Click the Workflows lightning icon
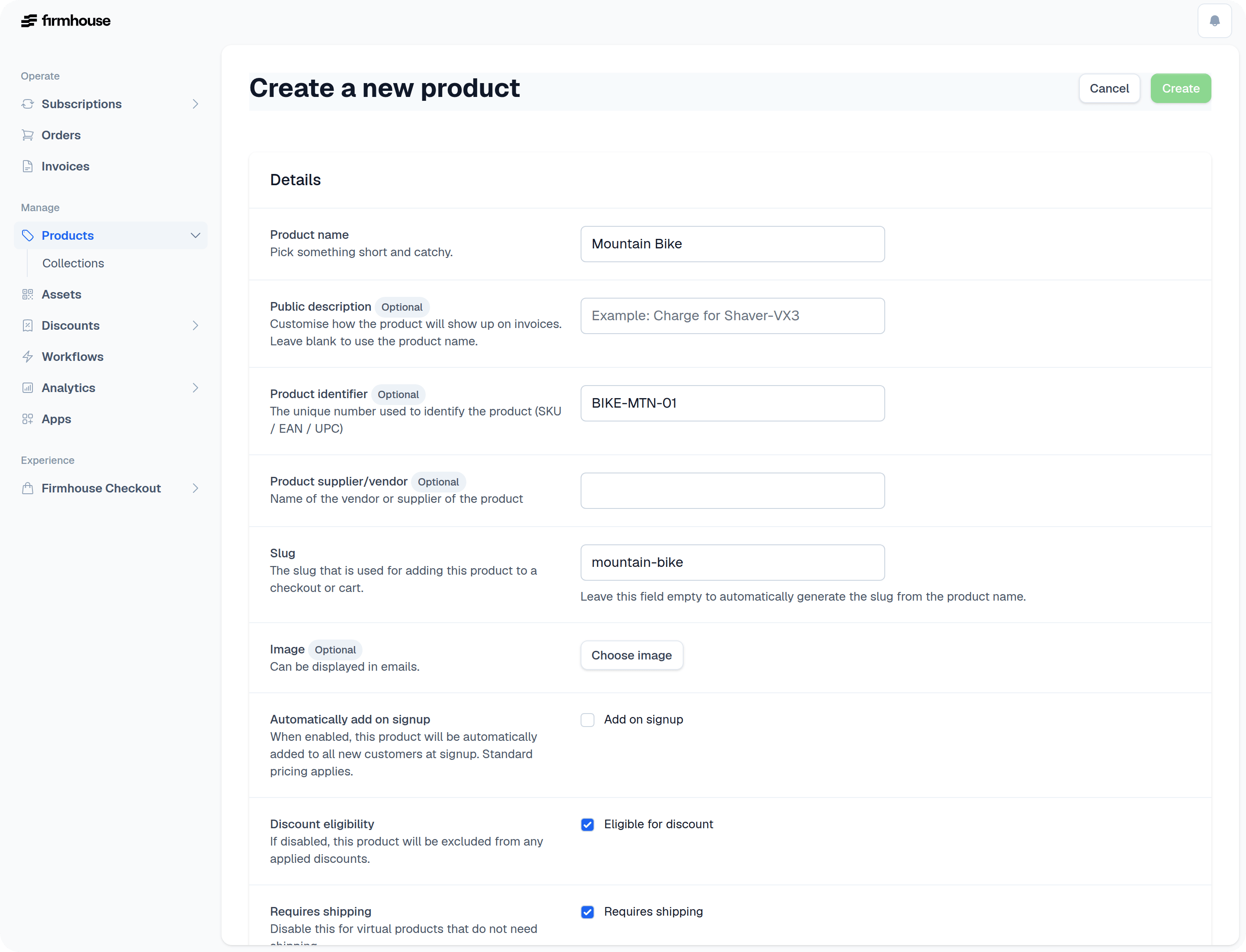Viewport: 1246px width, 952px height. coord(28,357)
